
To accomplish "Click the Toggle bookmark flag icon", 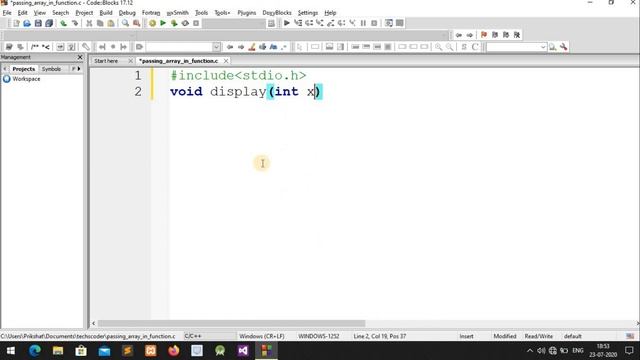I will pos(484,35).
